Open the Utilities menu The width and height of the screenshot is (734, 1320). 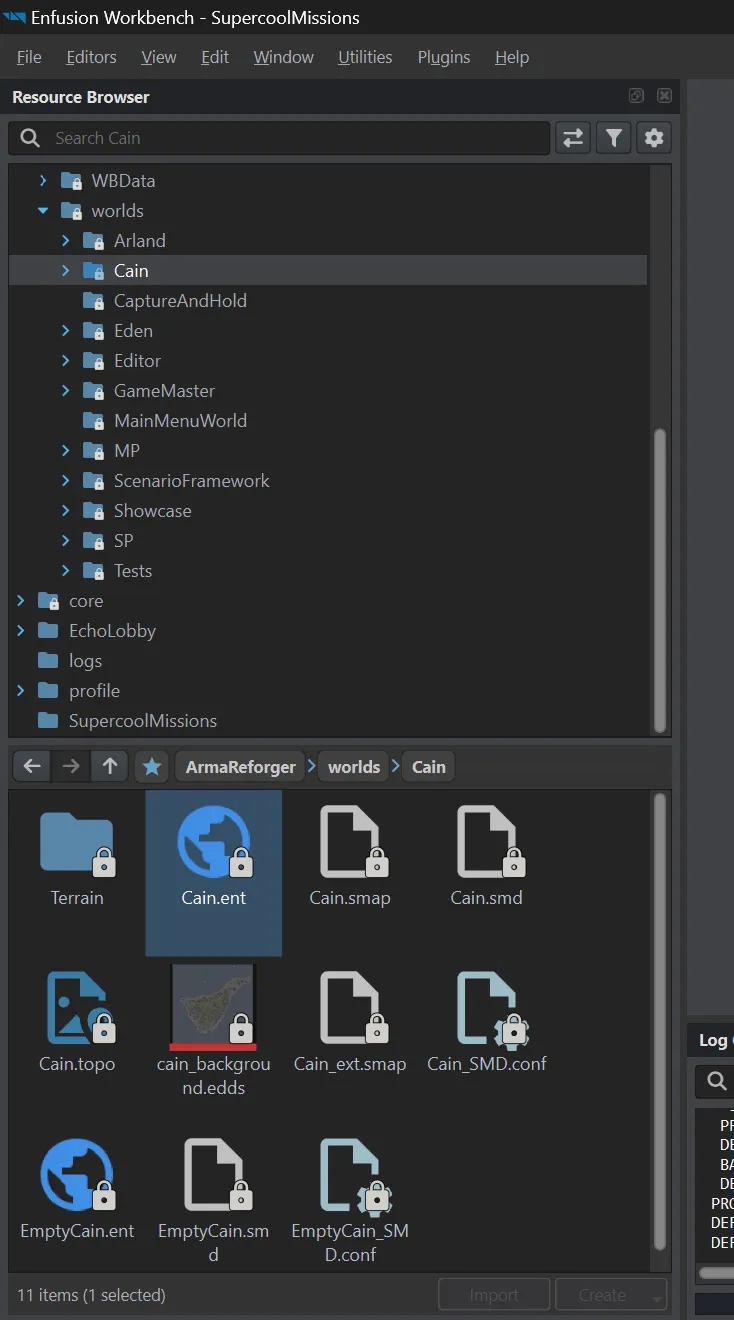pyautogui.click(x=365, y=57)
